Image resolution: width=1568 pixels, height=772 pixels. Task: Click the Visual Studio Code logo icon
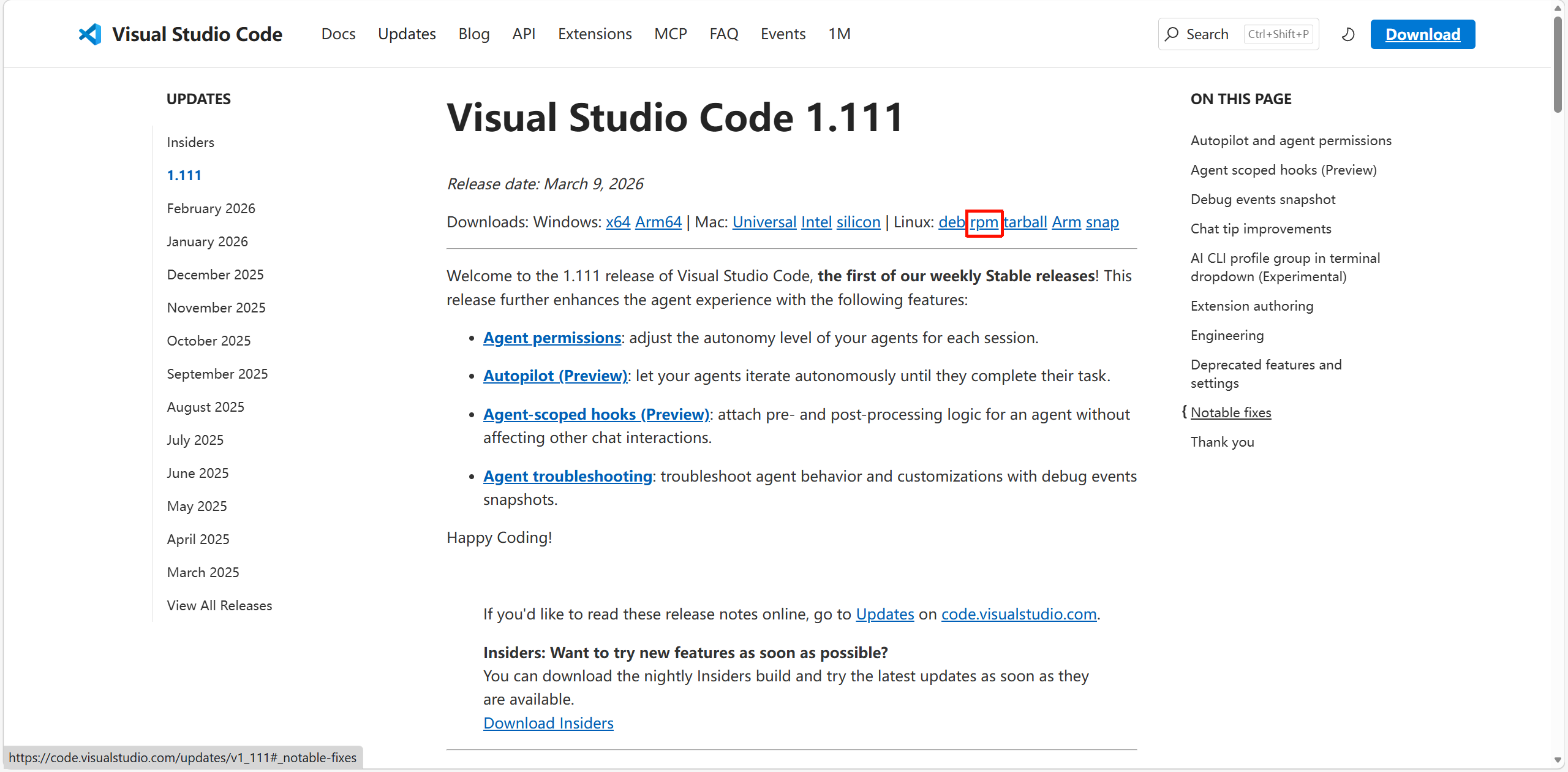tap(90, 34)
